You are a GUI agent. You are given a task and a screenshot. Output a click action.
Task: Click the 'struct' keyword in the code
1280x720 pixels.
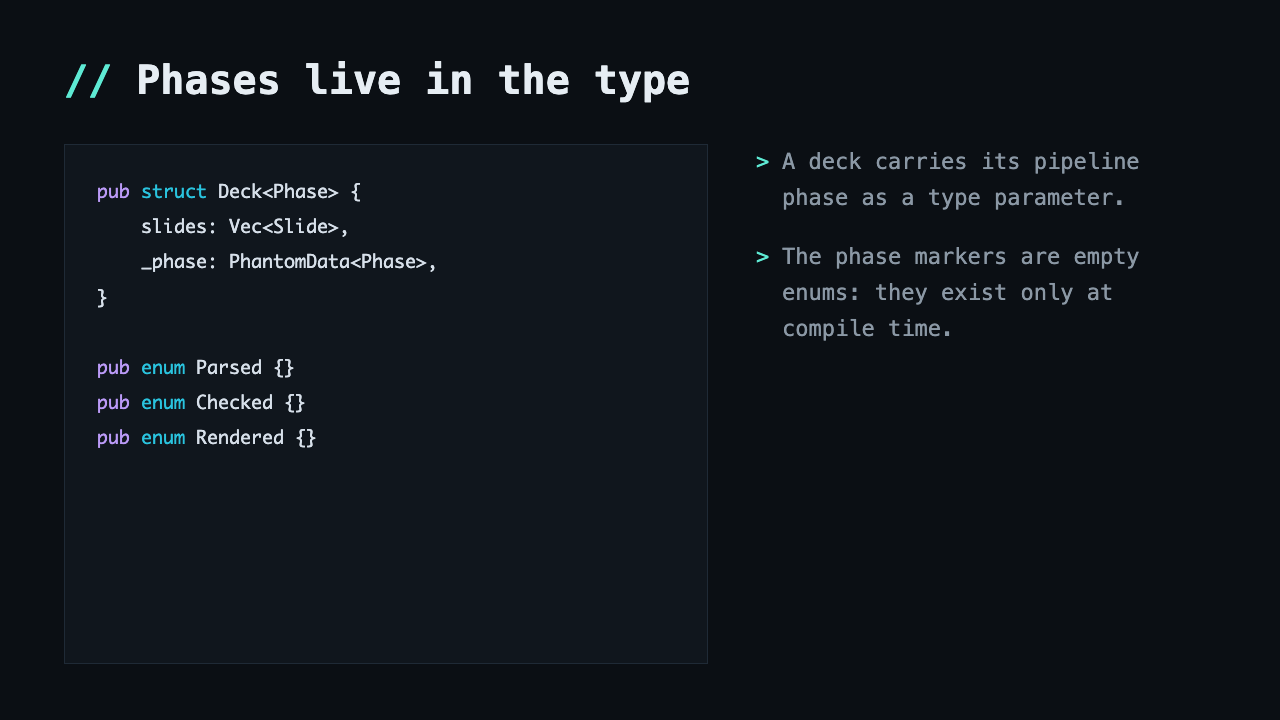coord(174,192)
